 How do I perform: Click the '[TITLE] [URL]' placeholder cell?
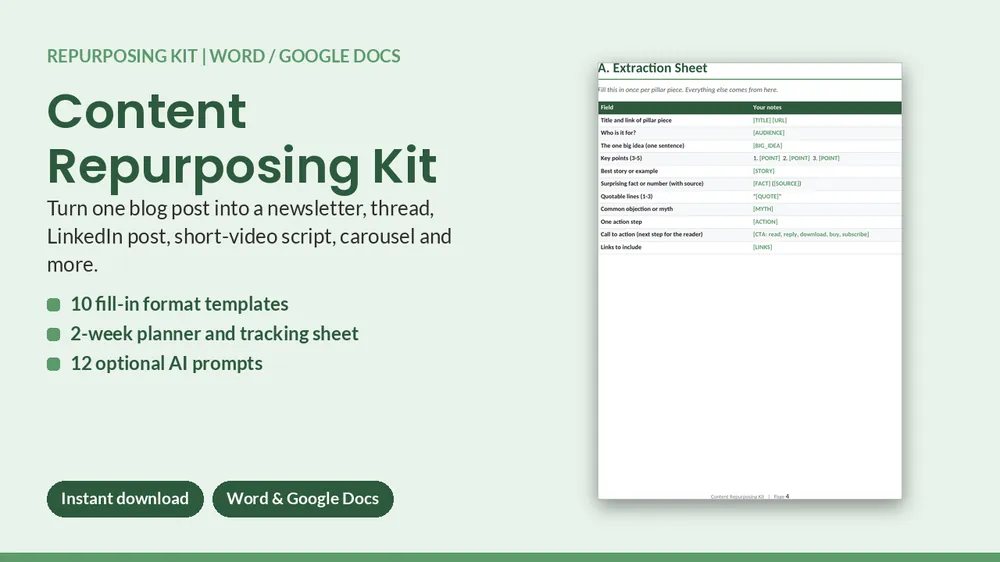tap(770, 120)
